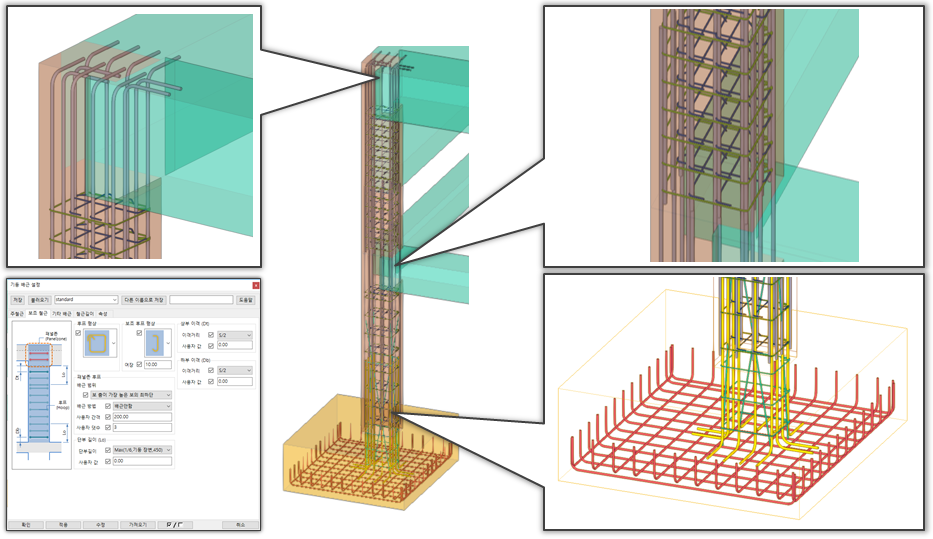Click the panel zone diagram preview
This screenshot has width=933, height=539.
pos(42,394)
